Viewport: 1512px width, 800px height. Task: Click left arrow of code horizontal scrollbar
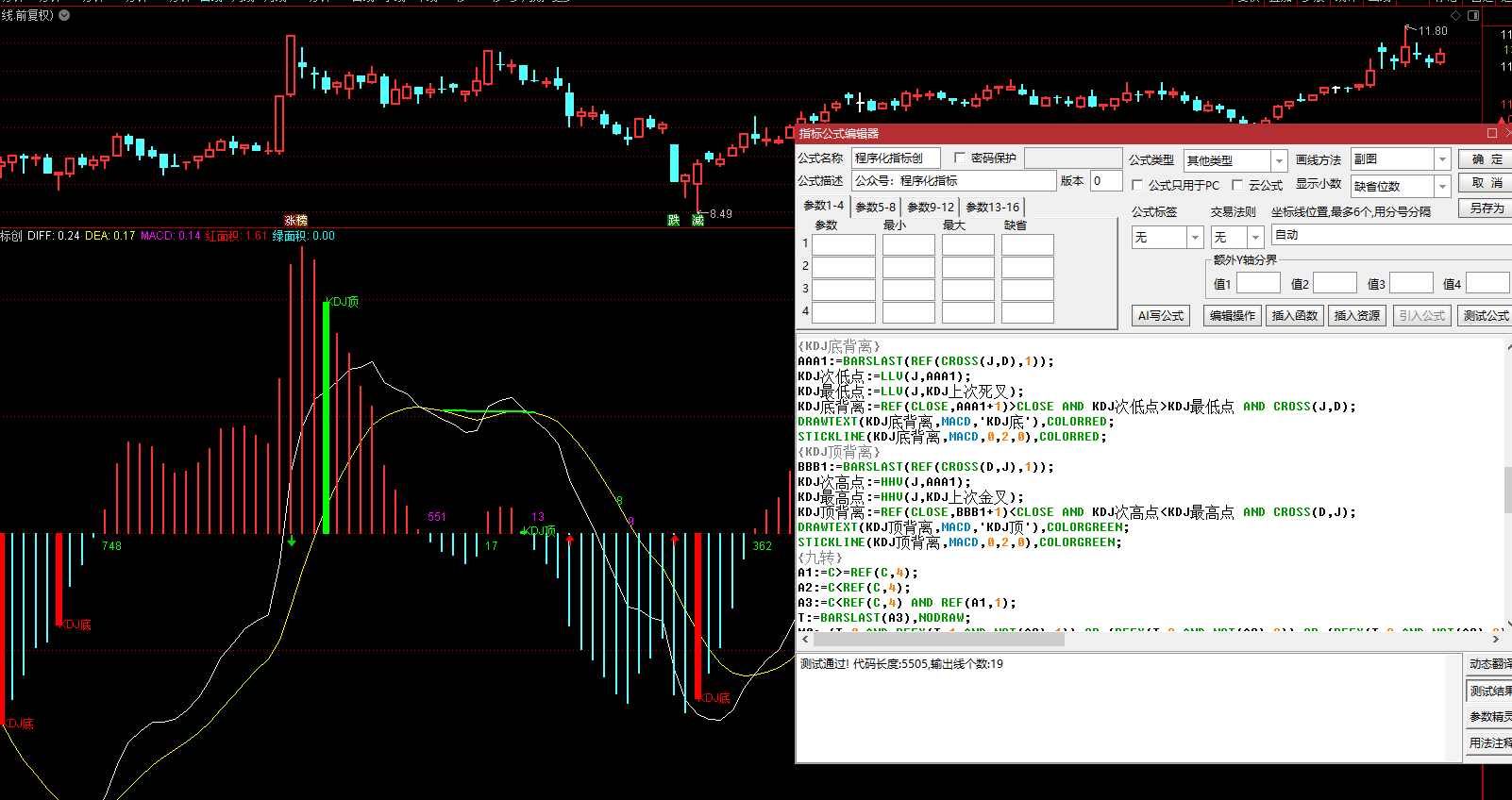pyautogui.click(x=804, y=640)
